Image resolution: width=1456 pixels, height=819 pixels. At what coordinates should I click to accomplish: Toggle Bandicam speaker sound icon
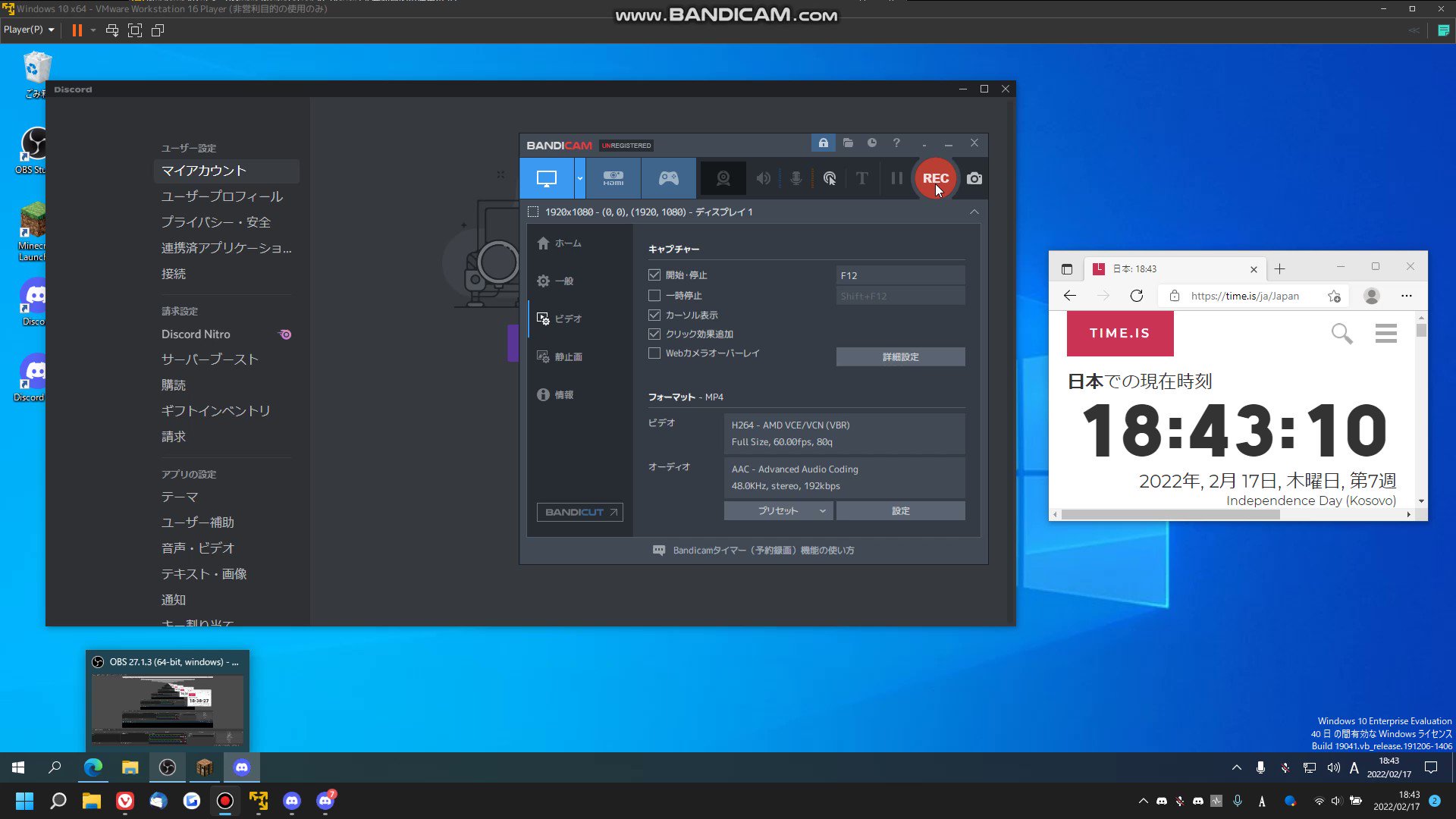click(x=763, y=178)
